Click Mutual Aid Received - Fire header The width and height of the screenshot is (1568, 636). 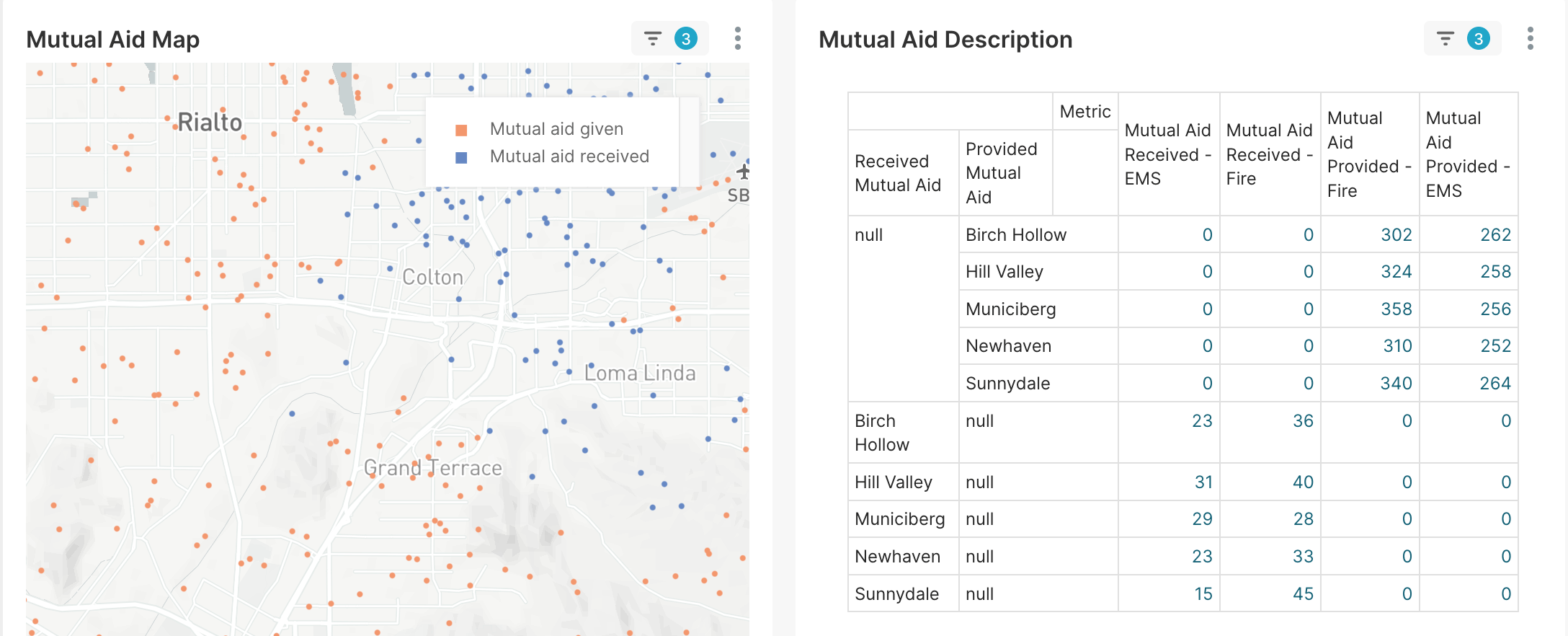point(1268,154)
